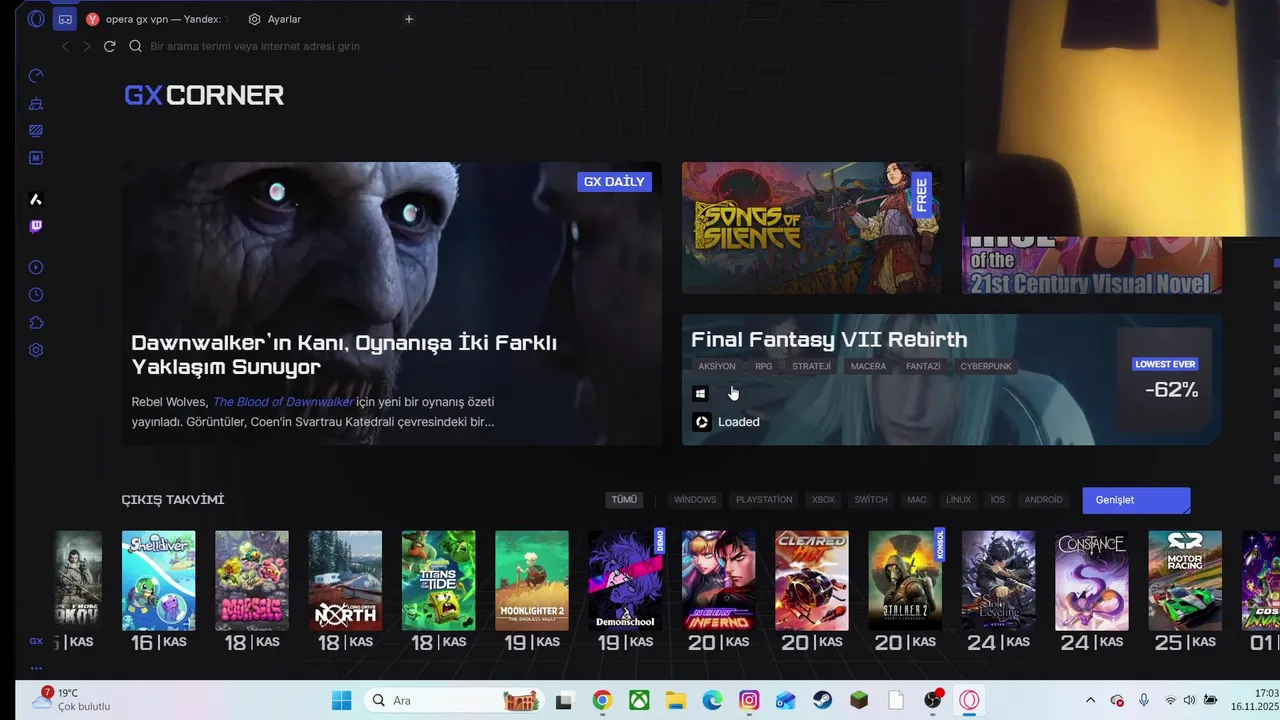Viewport: 1280px width, 720px height.
Task: Open History clock icon in sidebar
Action: click(x=36, y=295)
